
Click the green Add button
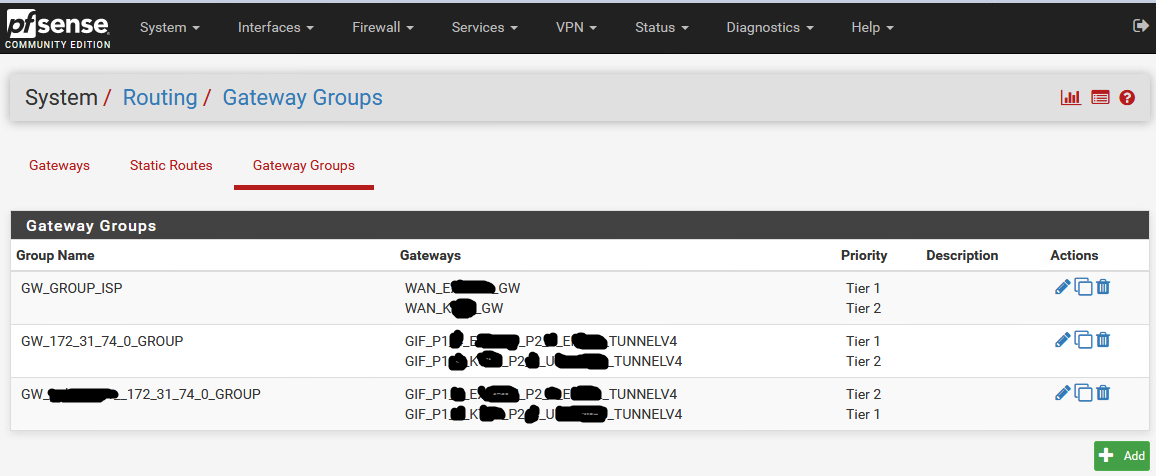coord(1122,455)
